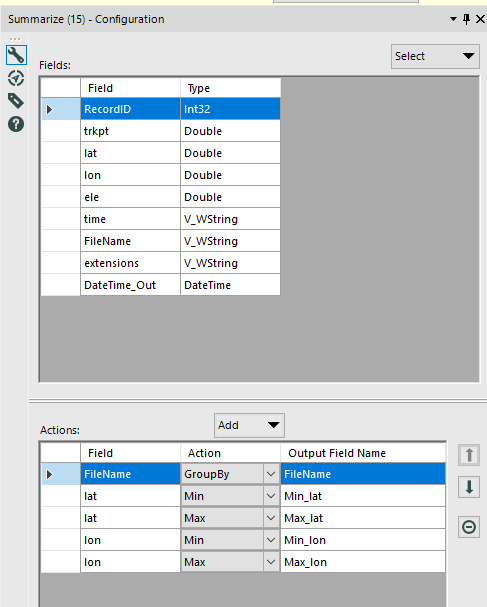487x607 pixels.
Task: Move selected action down with arrow
Action: coord(469,487)
